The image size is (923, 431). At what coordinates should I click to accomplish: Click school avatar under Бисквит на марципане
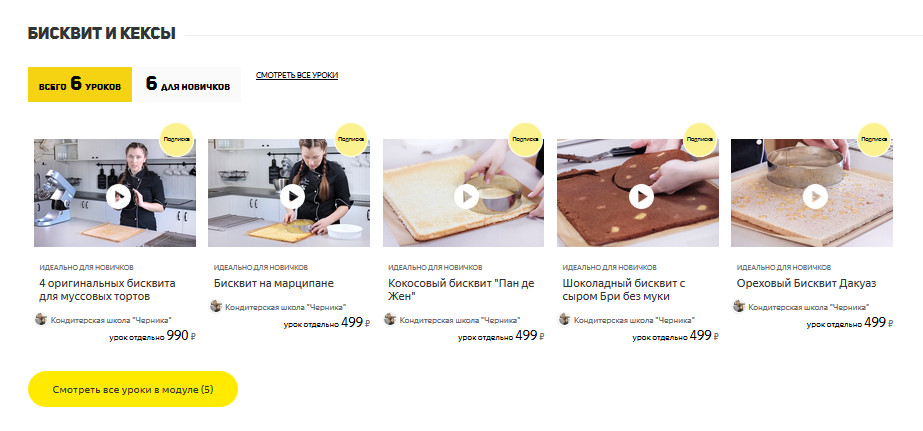[x=216, y=306]
